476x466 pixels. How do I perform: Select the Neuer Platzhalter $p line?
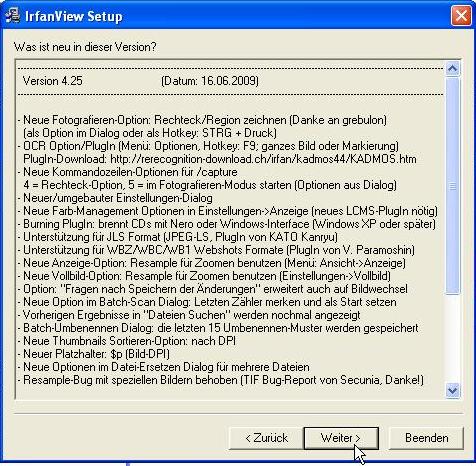click(x=94, y=354)
